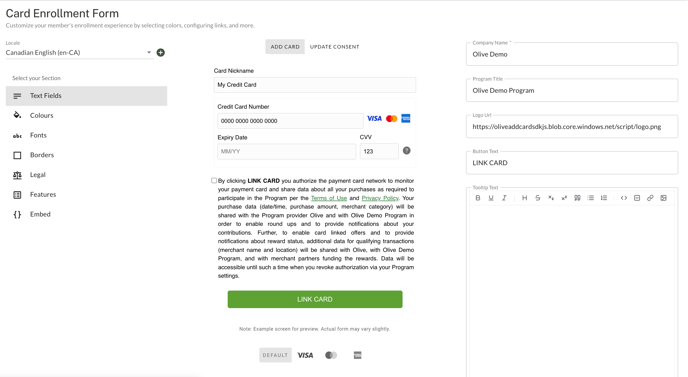
Task: Select the Mastercard preview theme toggle
Action: click(331, 355)
